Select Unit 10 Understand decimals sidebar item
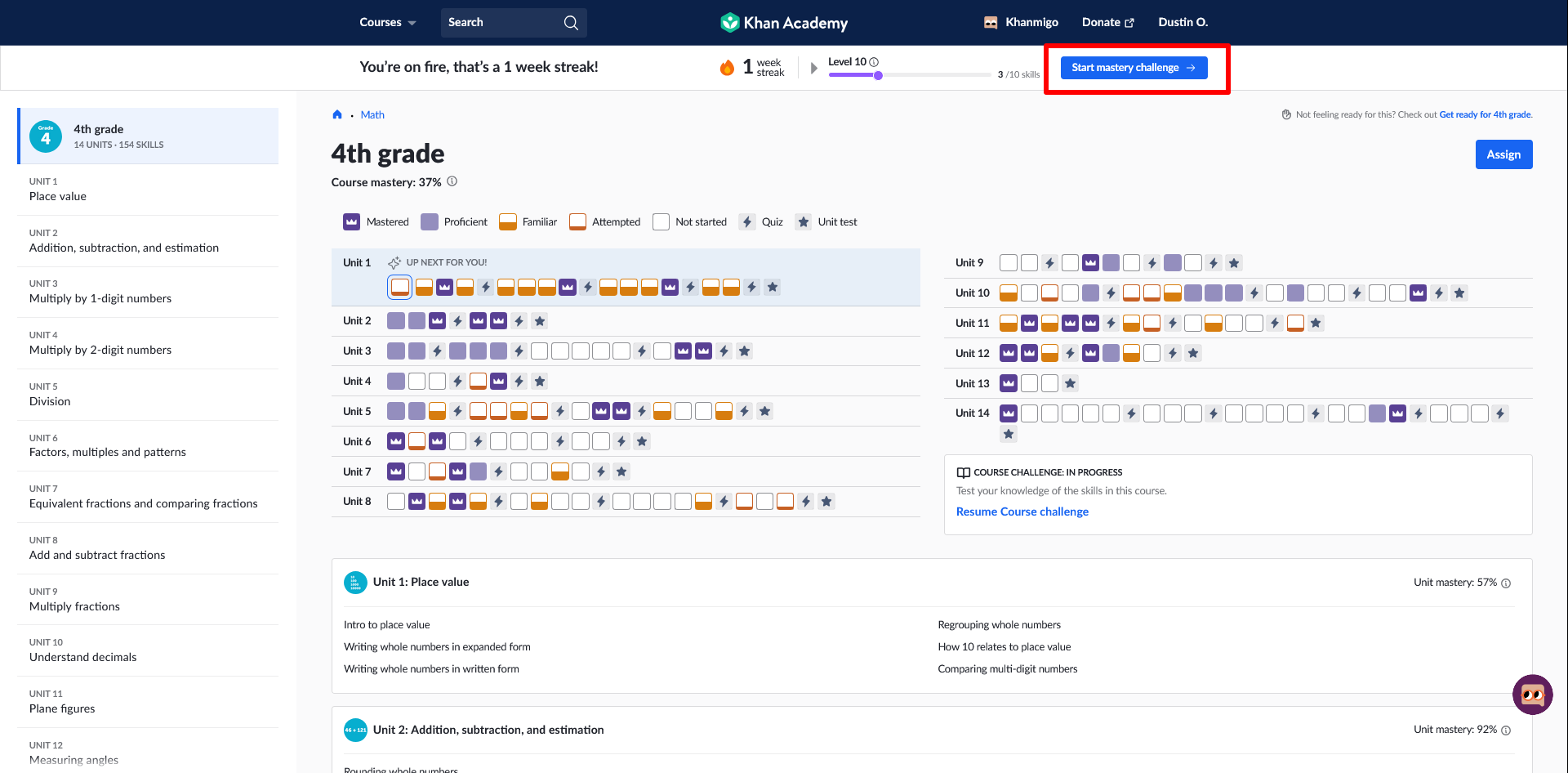This screenshot has height=773, width=1568. click(148, 650)
